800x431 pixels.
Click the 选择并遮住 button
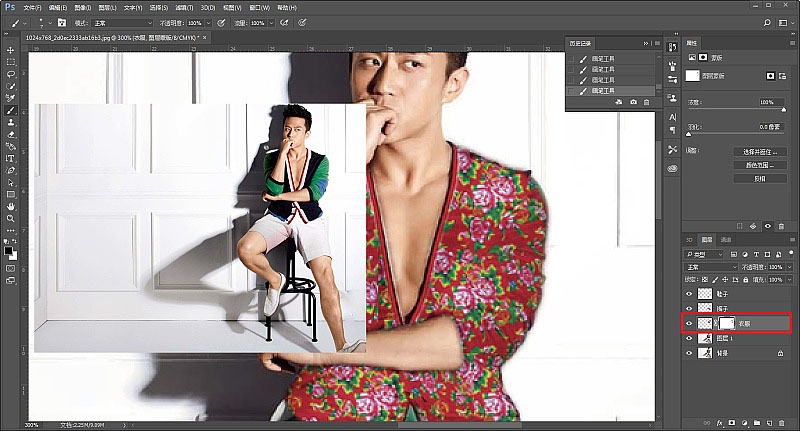tap(760, 152)
